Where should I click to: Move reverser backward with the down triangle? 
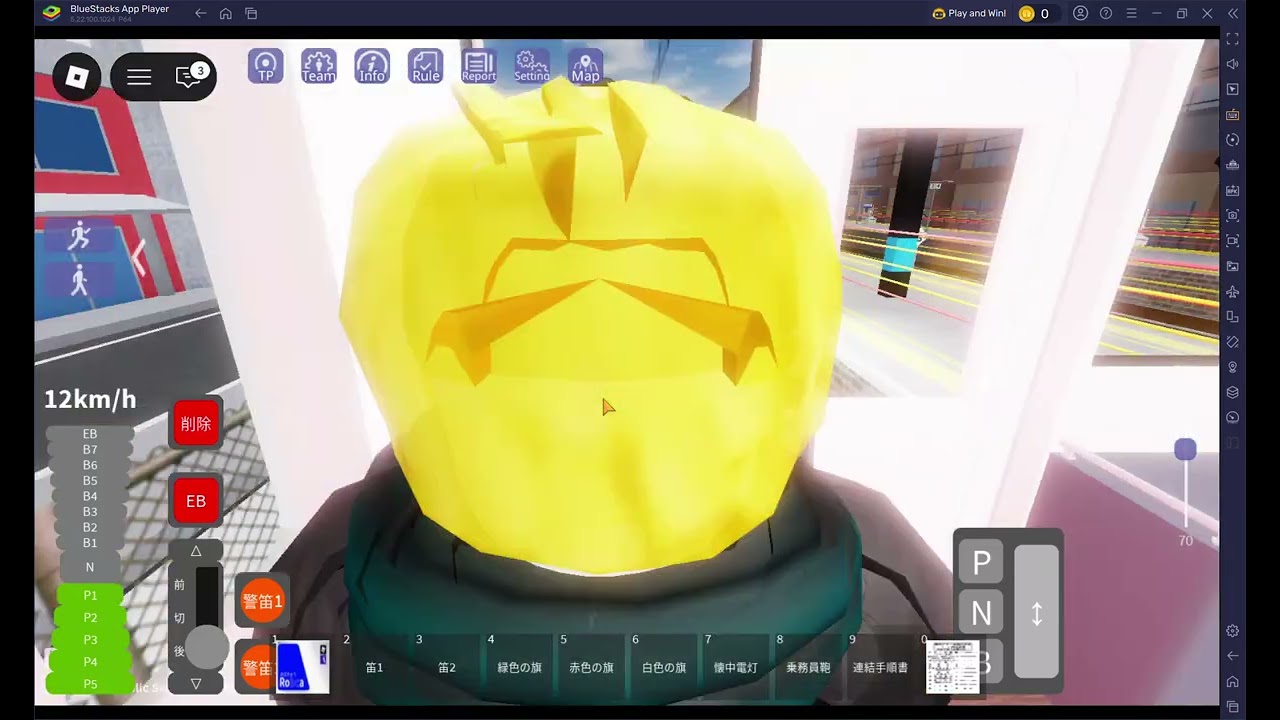tap(196, 684)
